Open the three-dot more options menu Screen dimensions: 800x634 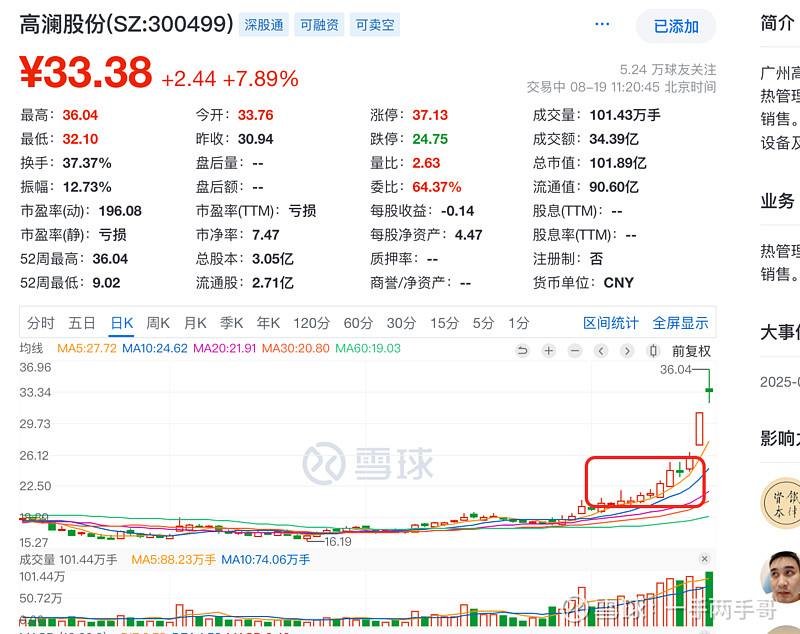point(603,24)
